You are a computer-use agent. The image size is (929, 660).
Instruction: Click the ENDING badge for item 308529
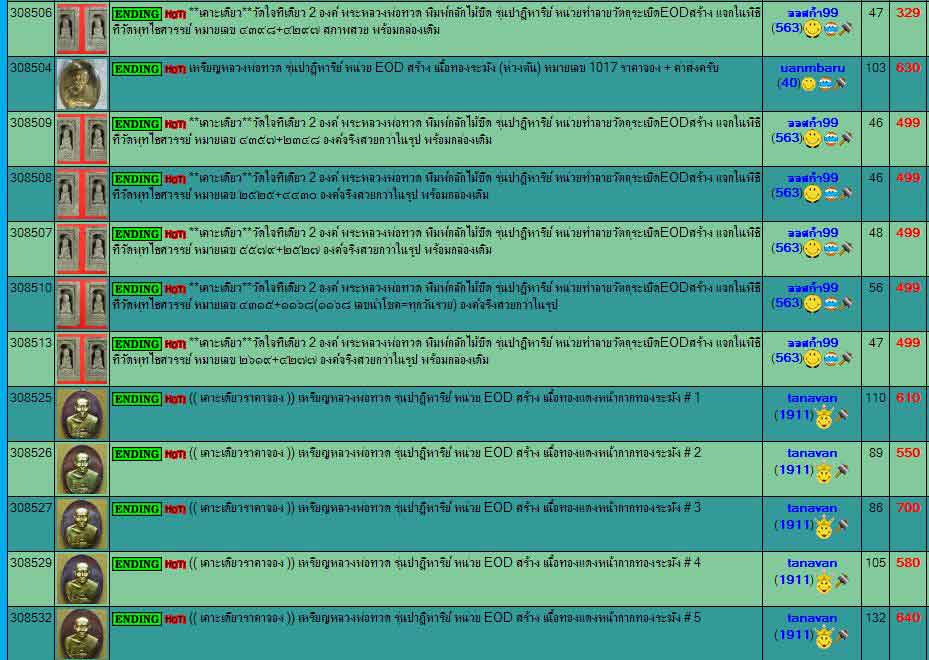136,564
